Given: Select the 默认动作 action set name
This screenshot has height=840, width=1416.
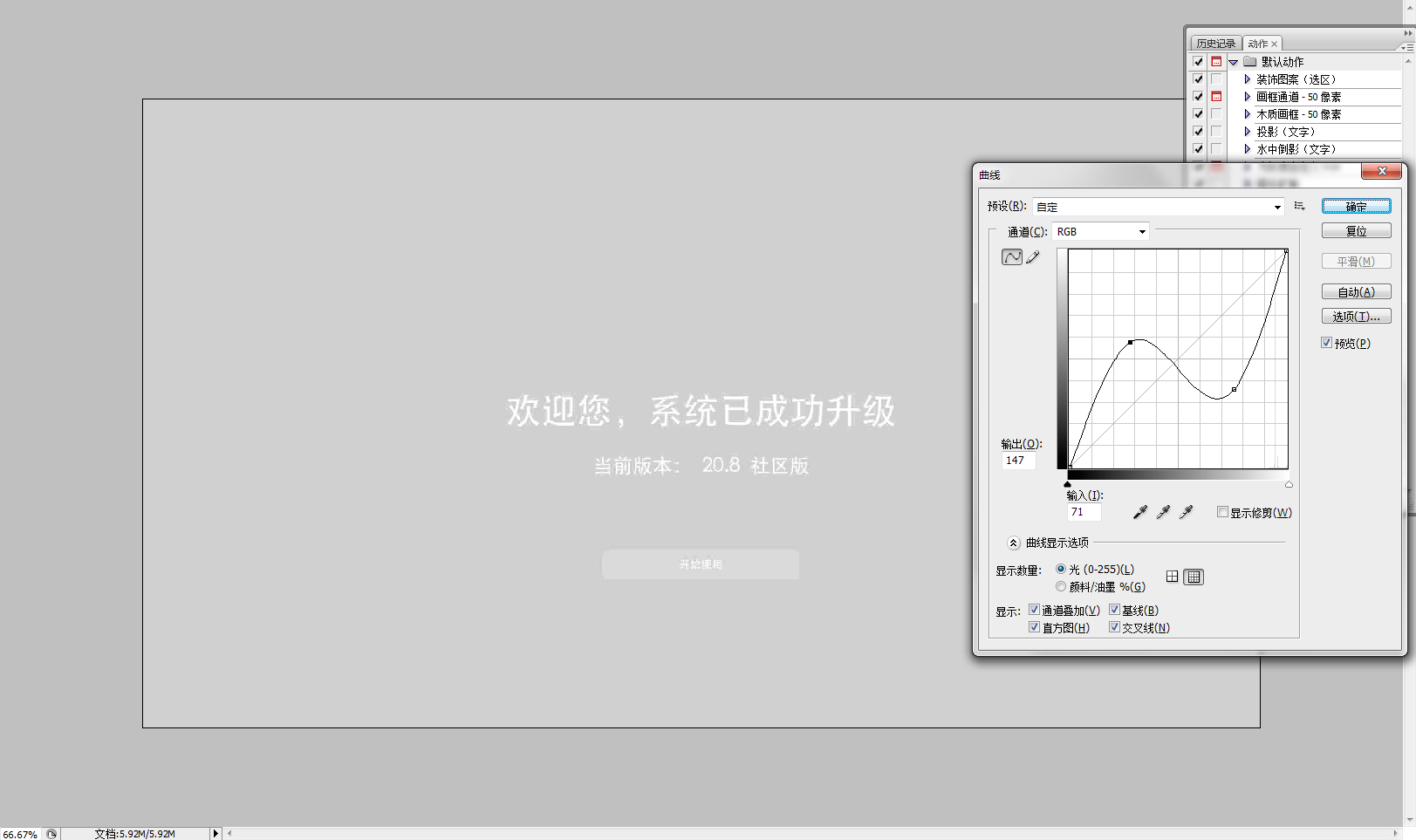Looking at the screenshot, I should pyautogui.click(x=1283, y=62).
